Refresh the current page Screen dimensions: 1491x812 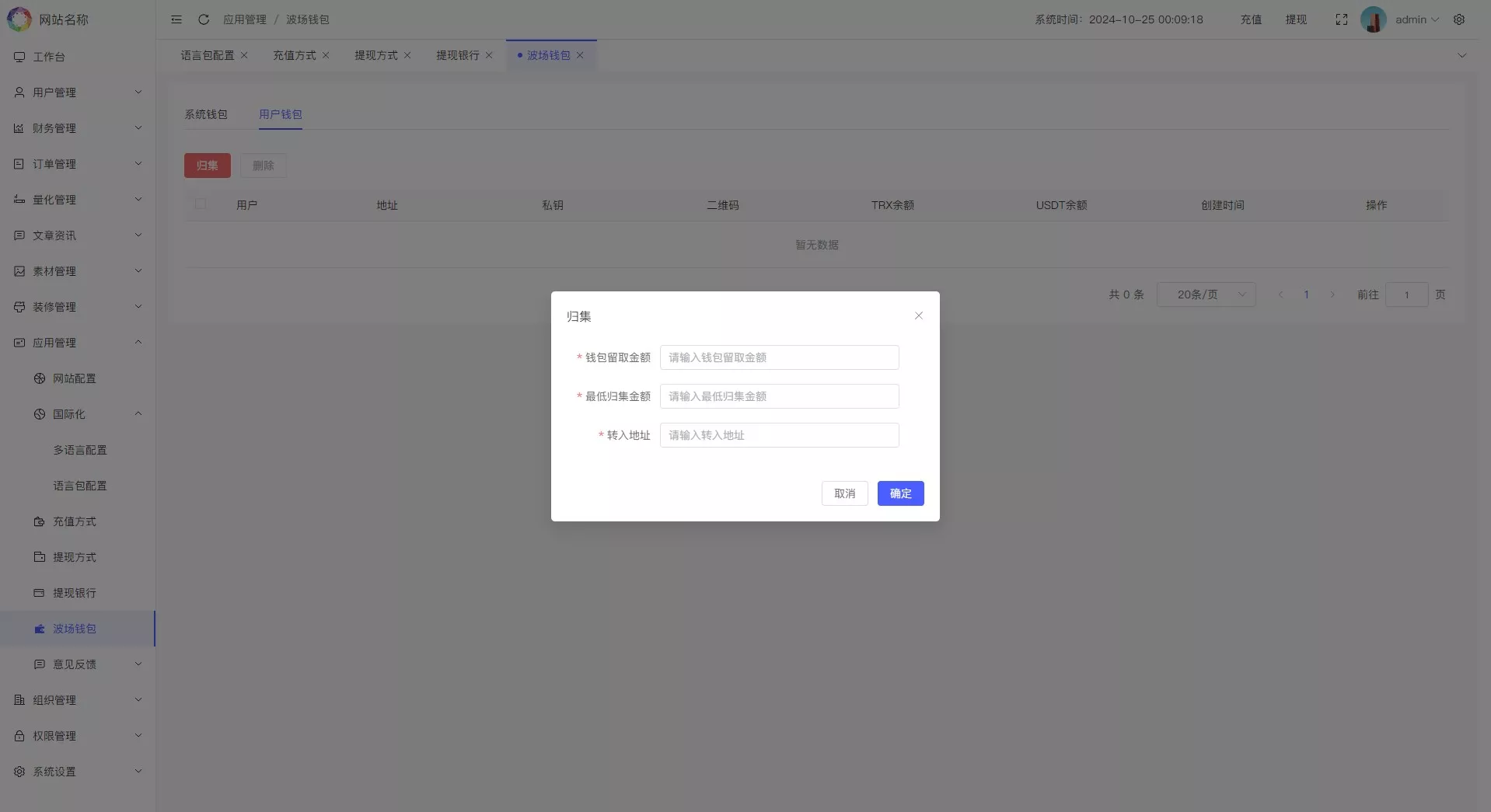click(203, 19)
